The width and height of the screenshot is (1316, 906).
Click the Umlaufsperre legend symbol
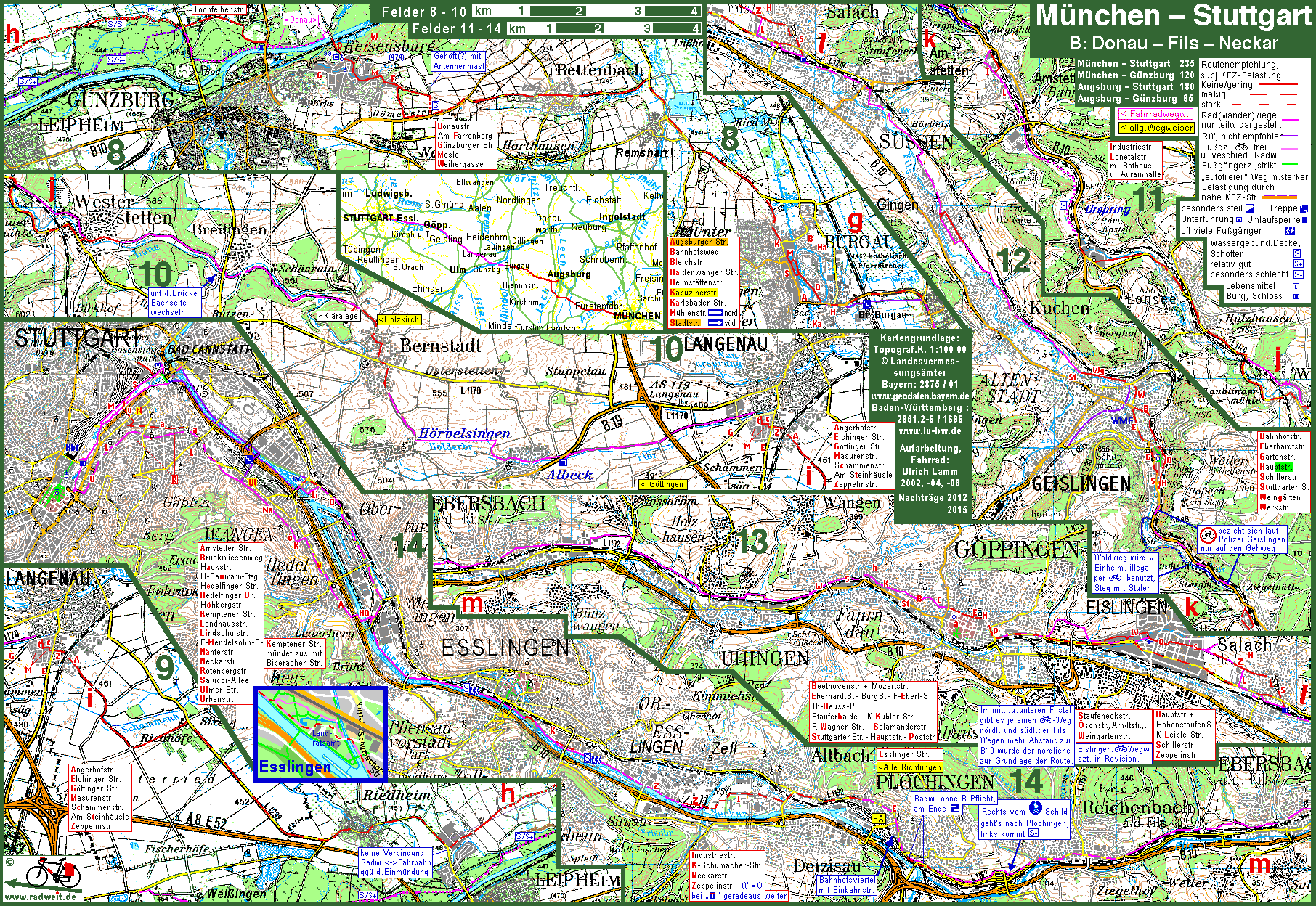tap(1304, 220)
